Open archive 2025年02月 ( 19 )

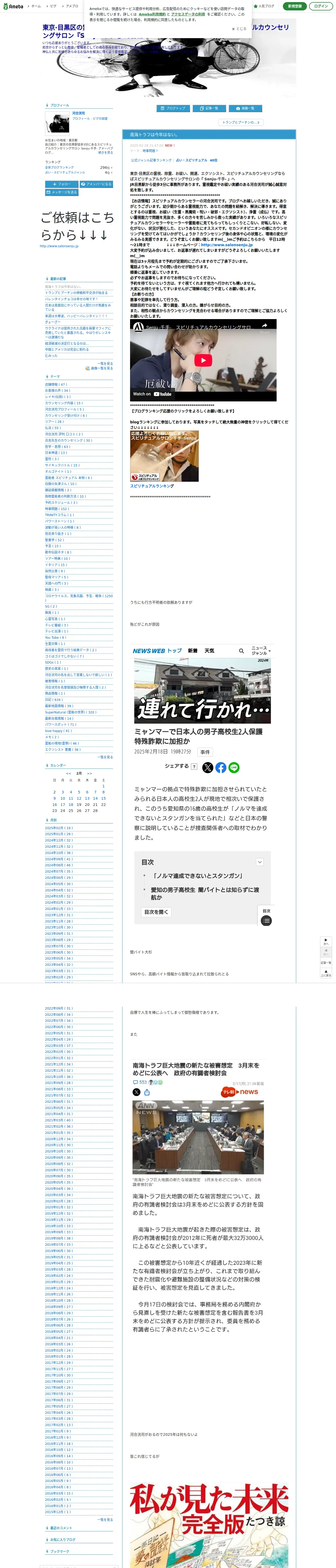[x=59, y=828]
